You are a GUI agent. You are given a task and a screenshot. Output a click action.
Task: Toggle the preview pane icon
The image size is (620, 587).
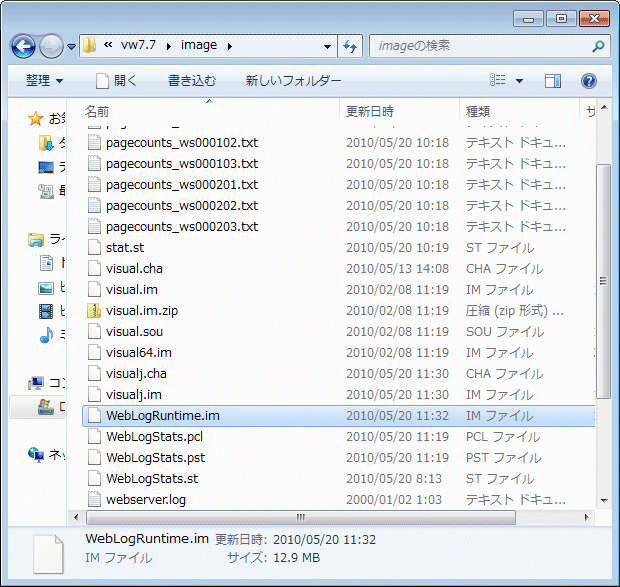pos(553,80)
